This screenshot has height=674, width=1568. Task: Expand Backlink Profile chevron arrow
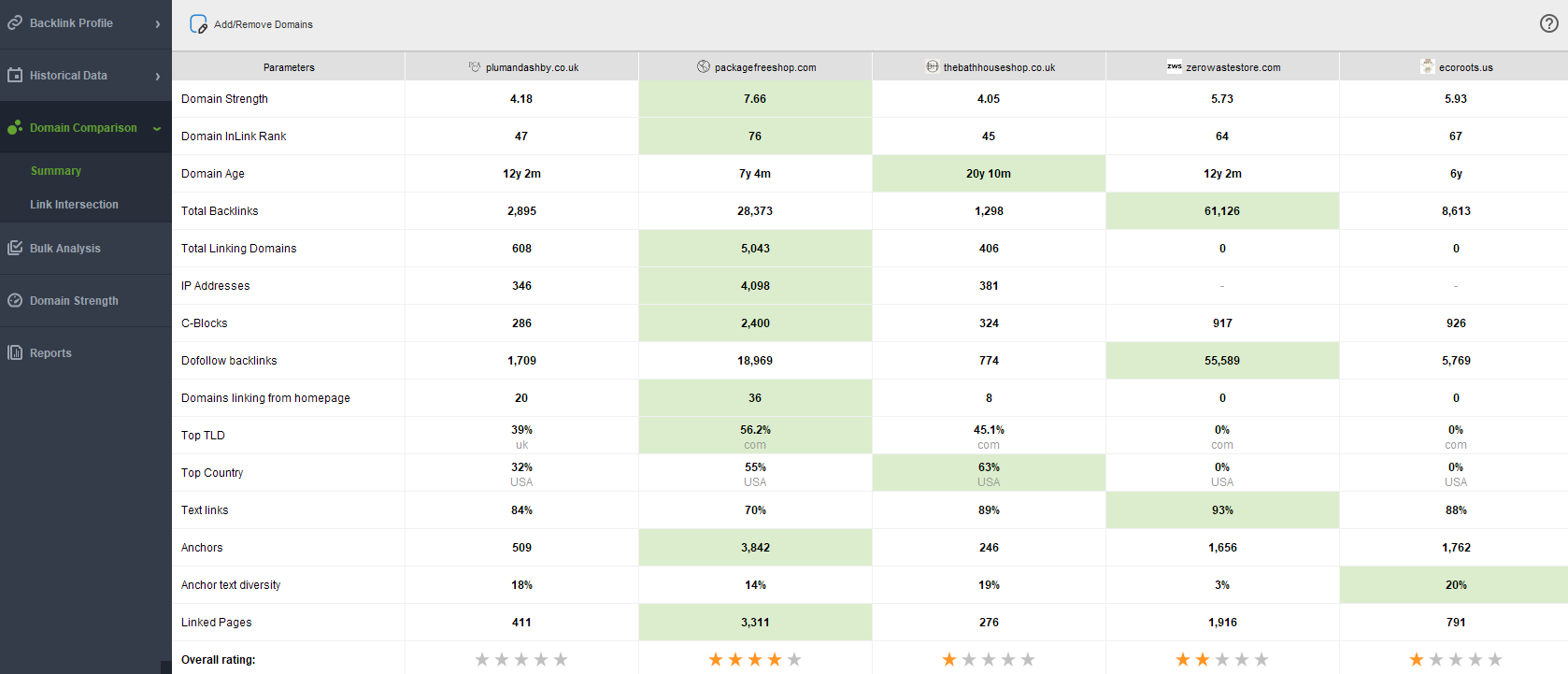pyautogui.click(x=158, y=23)
